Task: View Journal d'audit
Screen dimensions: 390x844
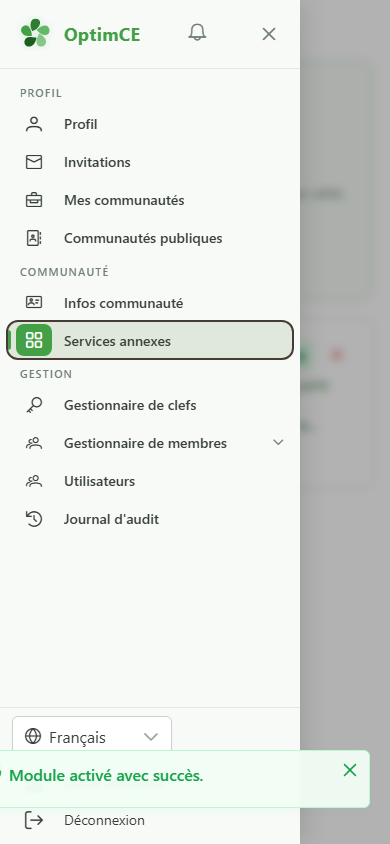Action: click(x=150, y=519)
